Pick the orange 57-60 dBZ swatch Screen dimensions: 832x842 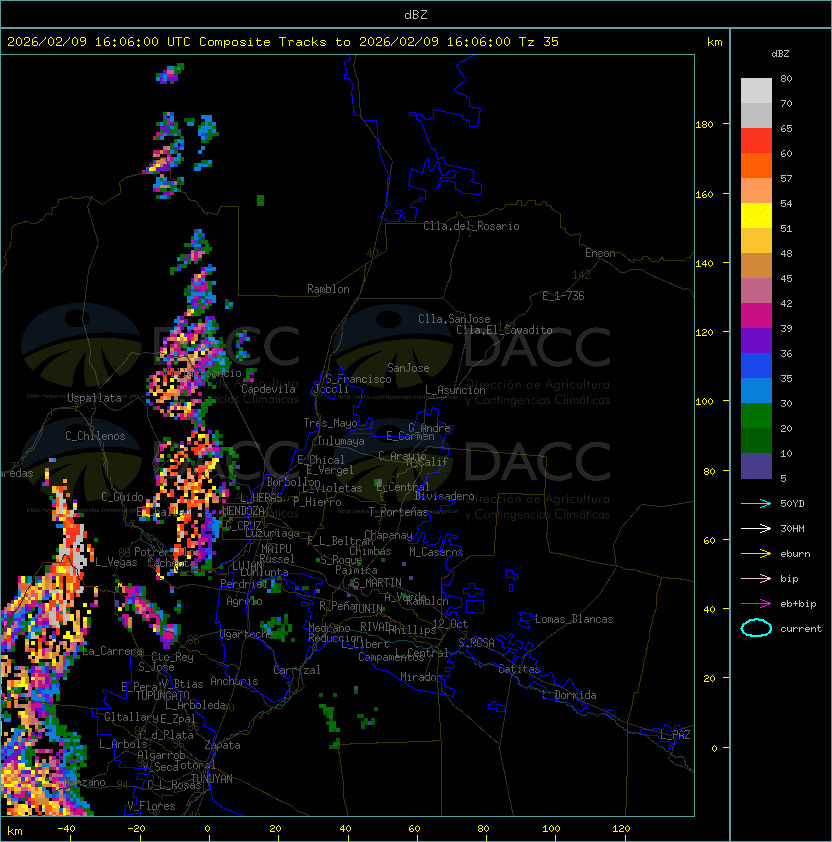pos(756,166)
